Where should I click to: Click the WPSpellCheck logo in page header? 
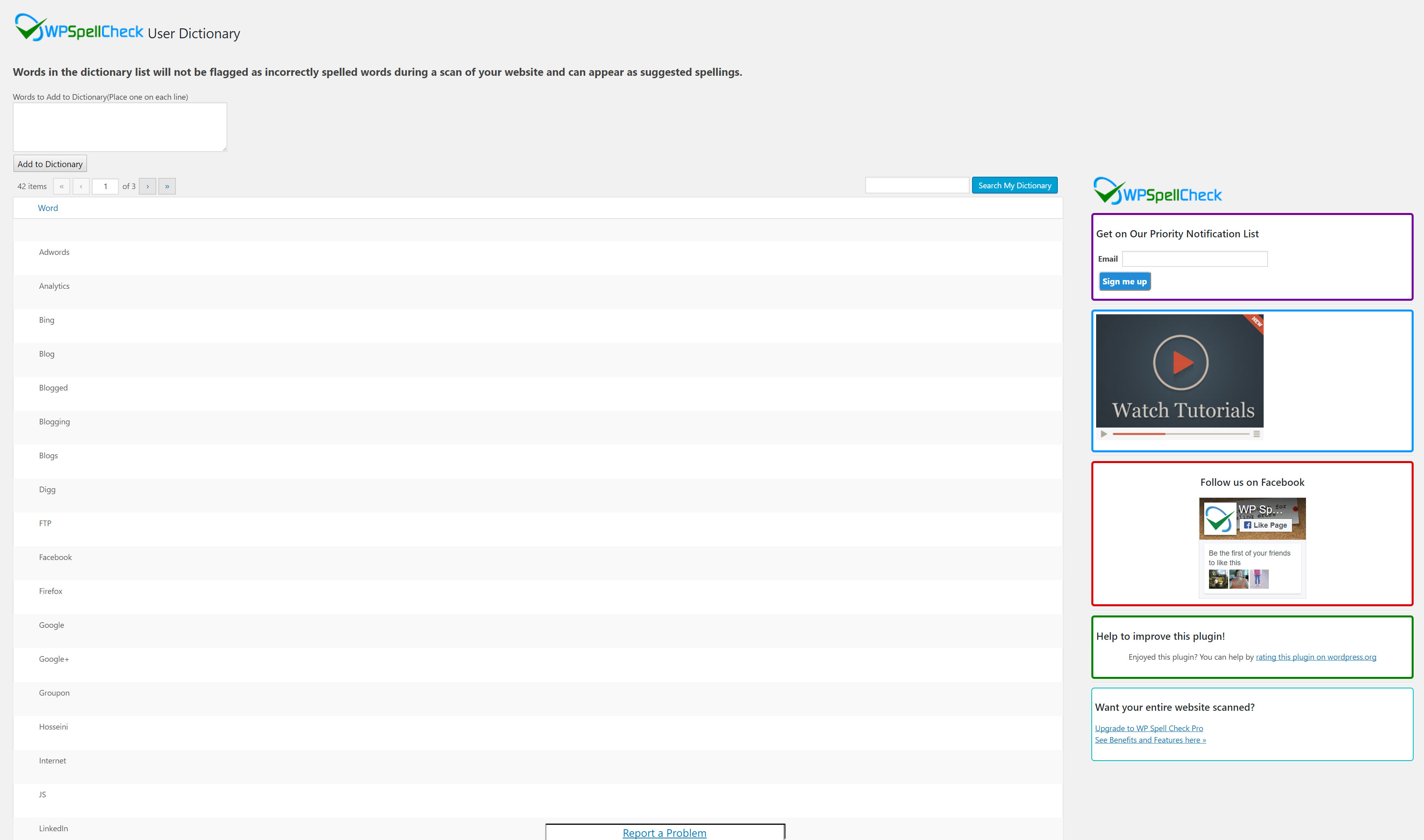pos(79,27)
